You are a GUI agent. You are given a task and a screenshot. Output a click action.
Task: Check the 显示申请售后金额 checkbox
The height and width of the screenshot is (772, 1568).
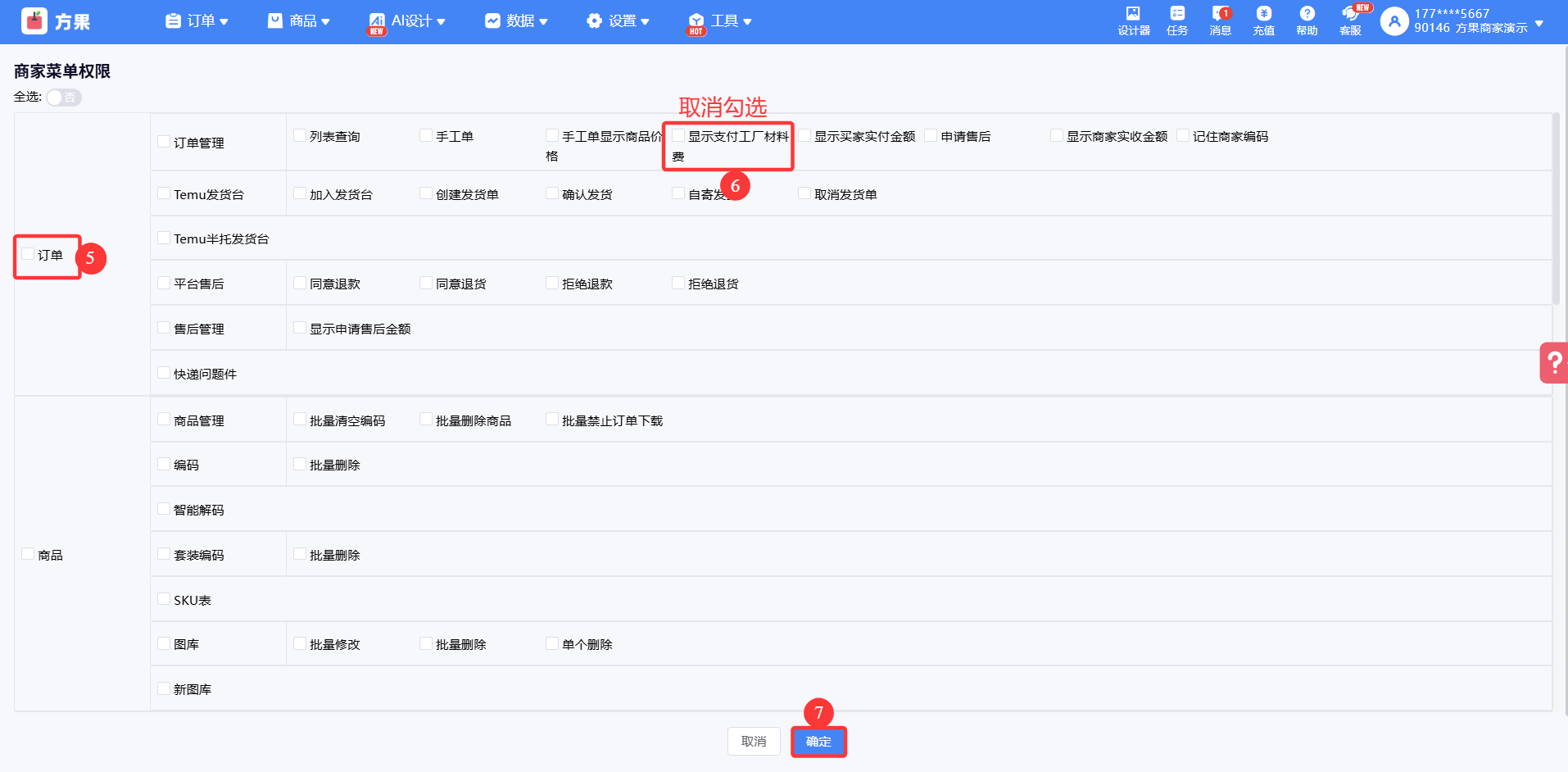tap(300, 328)
